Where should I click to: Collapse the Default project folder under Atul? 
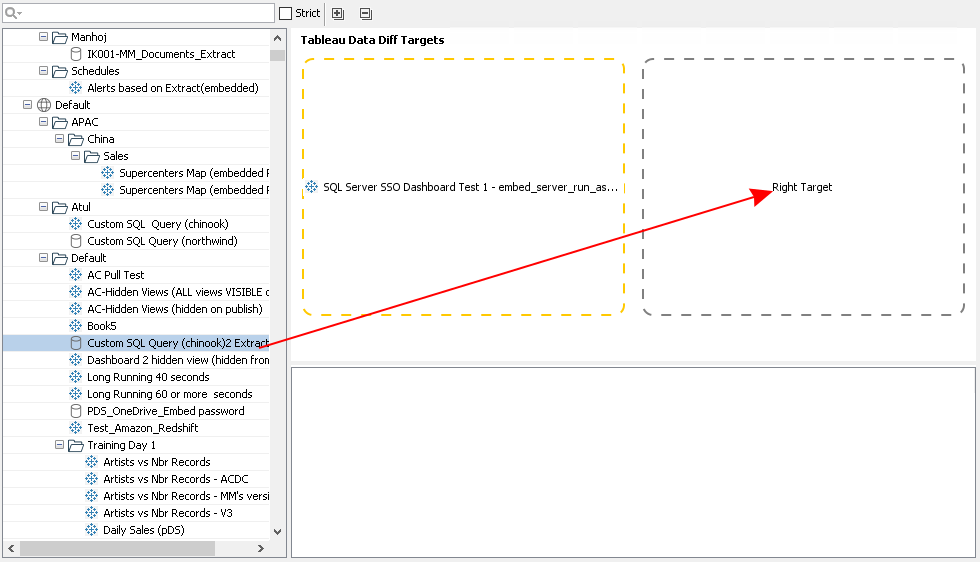44,258
